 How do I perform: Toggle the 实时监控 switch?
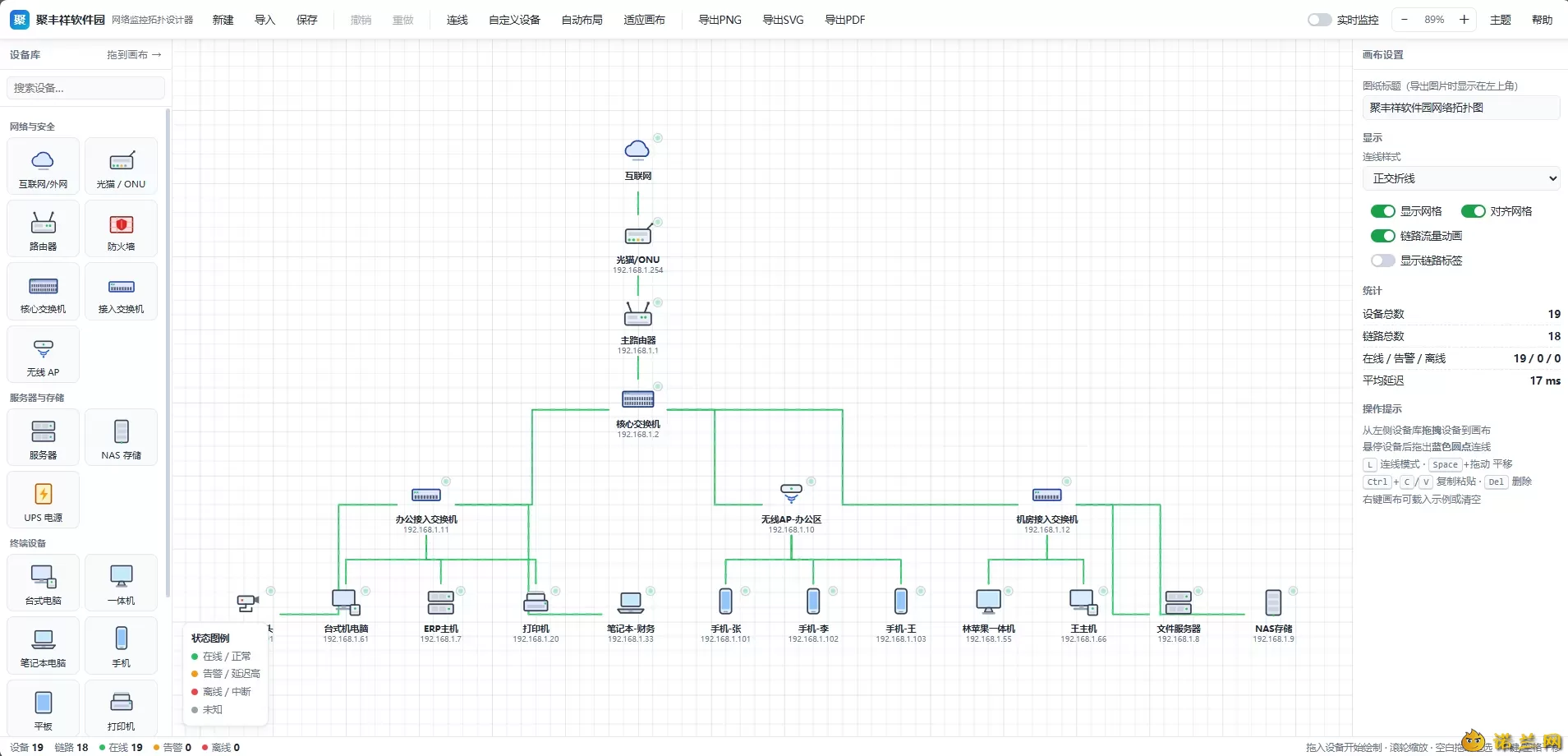point(1319,20)
